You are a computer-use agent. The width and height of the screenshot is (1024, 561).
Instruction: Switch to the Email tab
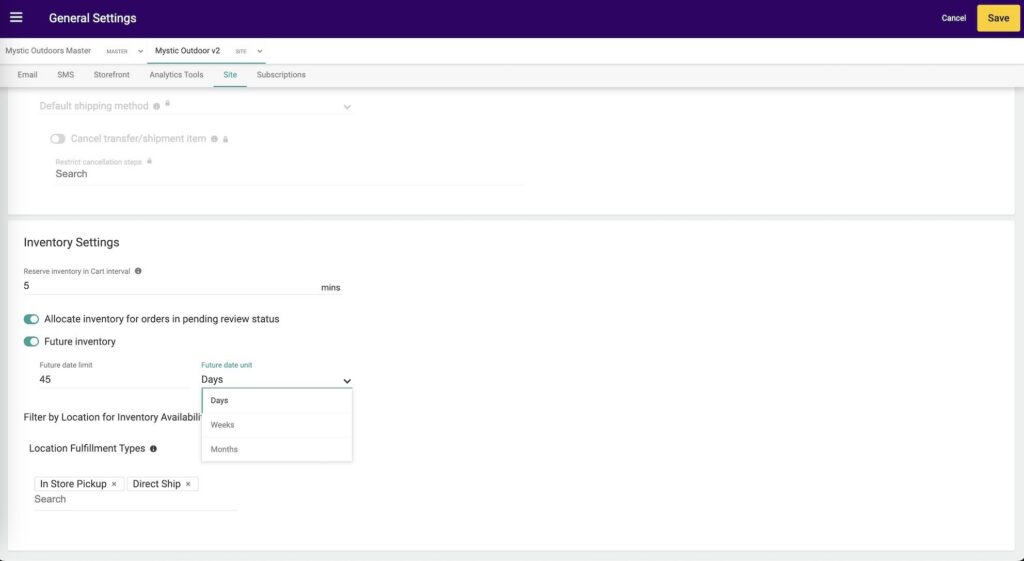point(27,74)
